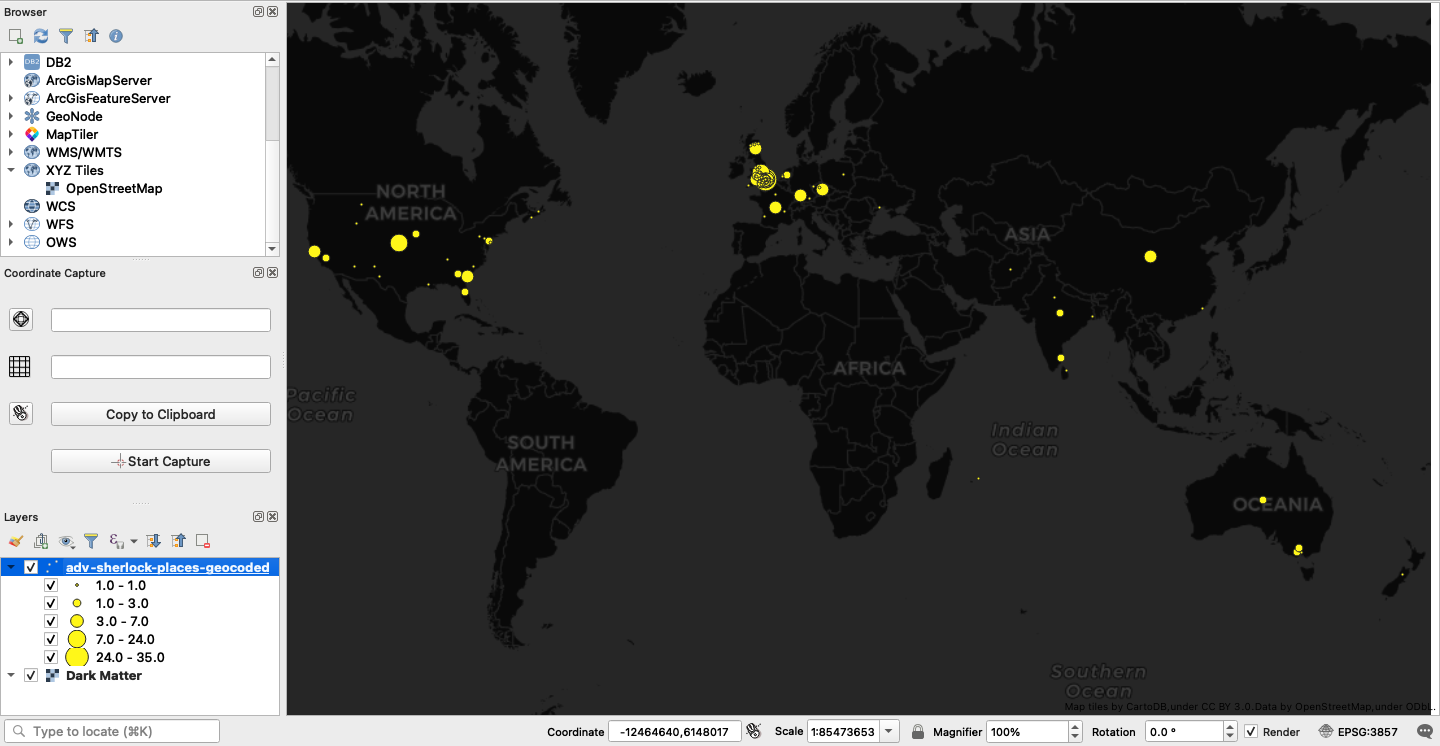Image resolution: width=1440 pixels, height=746 pixels.
Task: Click Start Capture button
Action: (161, 461)
